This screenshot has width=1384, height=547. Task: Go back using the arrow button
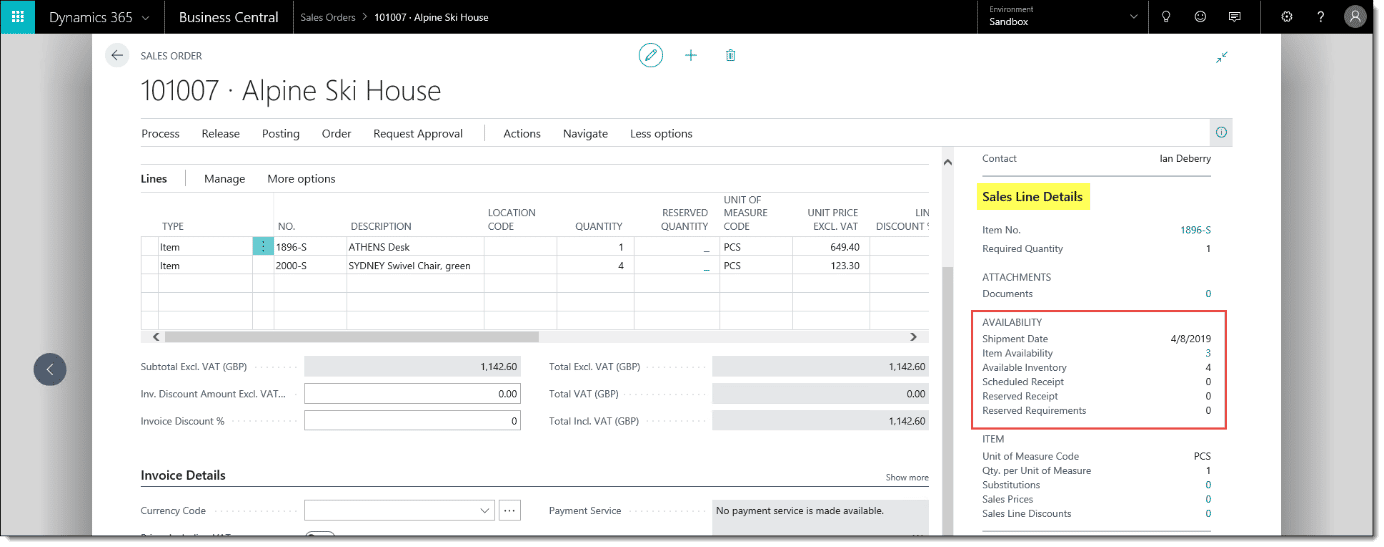click(x=118, y=56)
